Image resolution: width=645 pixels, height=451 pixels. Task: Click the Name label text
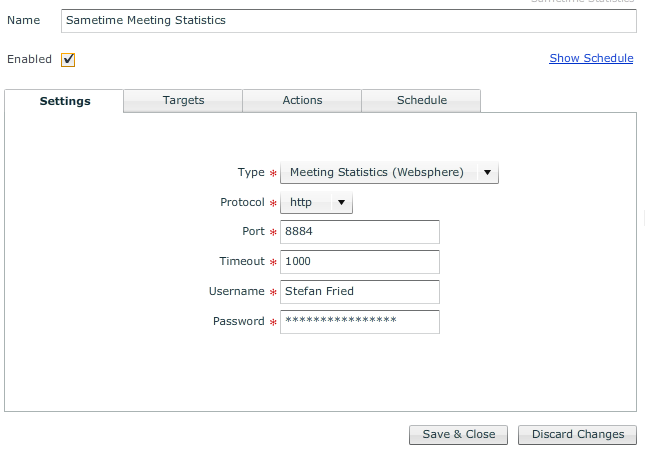23,20
